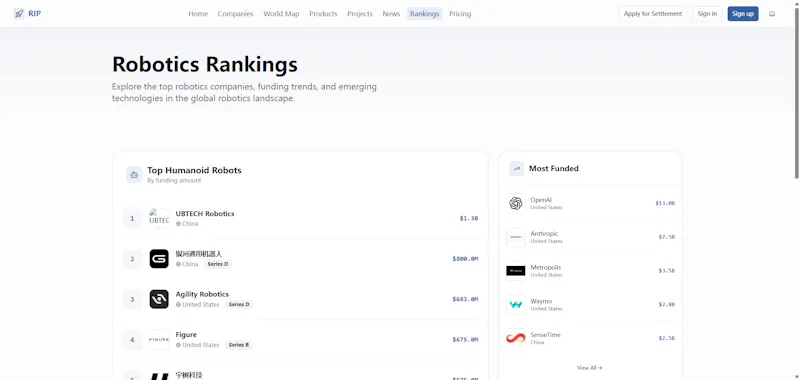This screenshot has width=800, height=380.
Task: Click the $2.5B value for SenseTime
Action: (667, 338)
